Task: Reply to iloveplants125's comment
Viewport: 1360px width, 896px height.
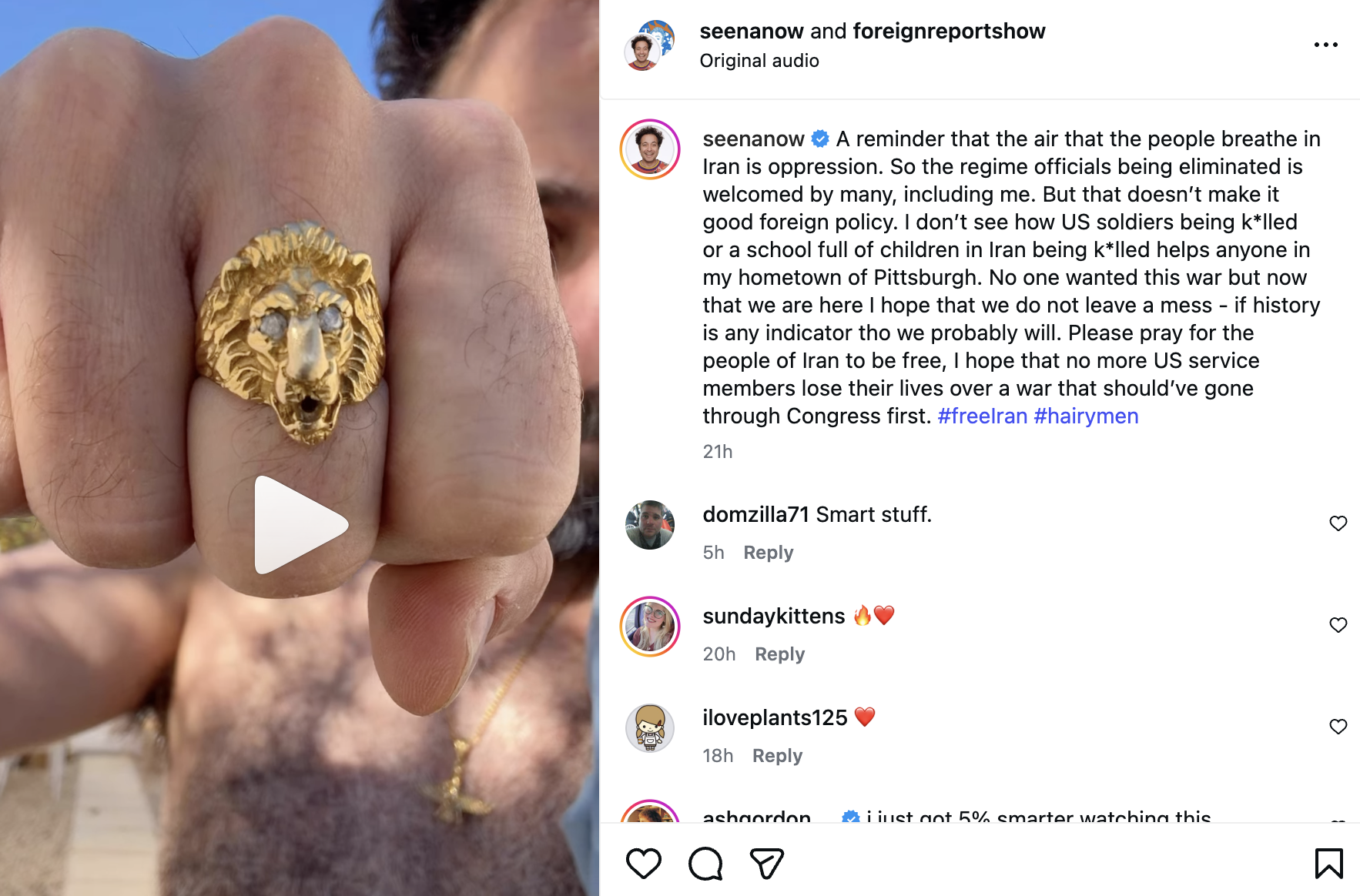Action: [x=777, y=756]
